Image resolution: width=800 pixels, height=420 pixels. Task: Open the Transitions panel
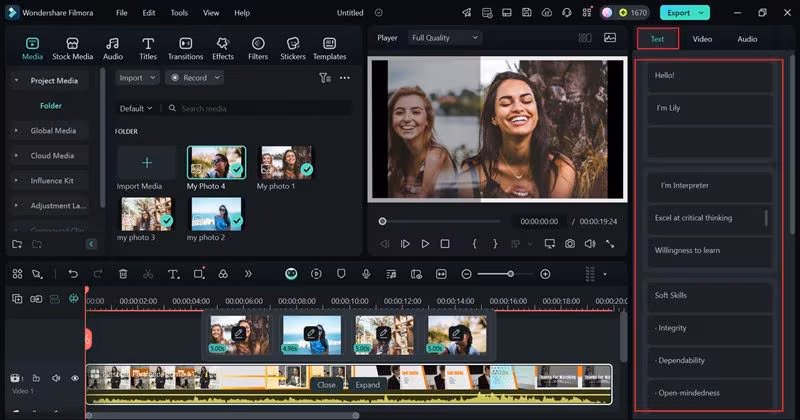point(185,49)
